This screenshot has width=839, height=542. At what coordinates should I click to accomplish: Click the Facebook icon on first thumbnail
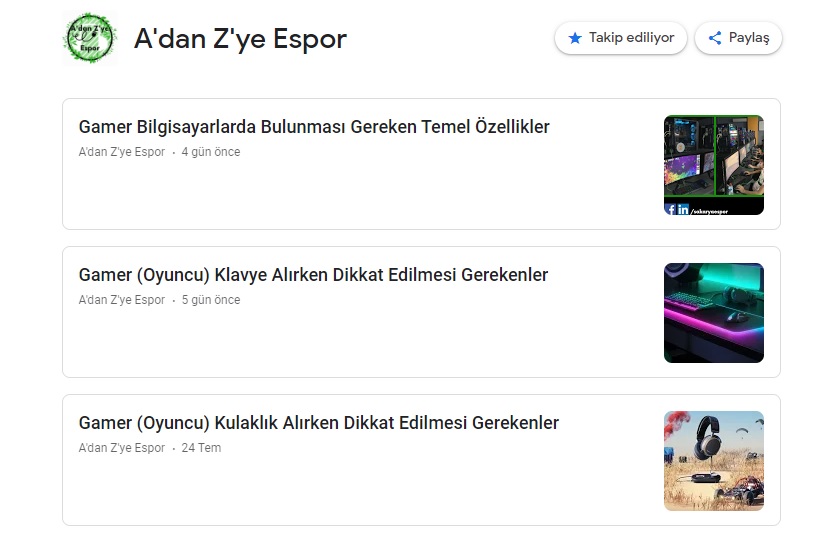tap(670, 209)
